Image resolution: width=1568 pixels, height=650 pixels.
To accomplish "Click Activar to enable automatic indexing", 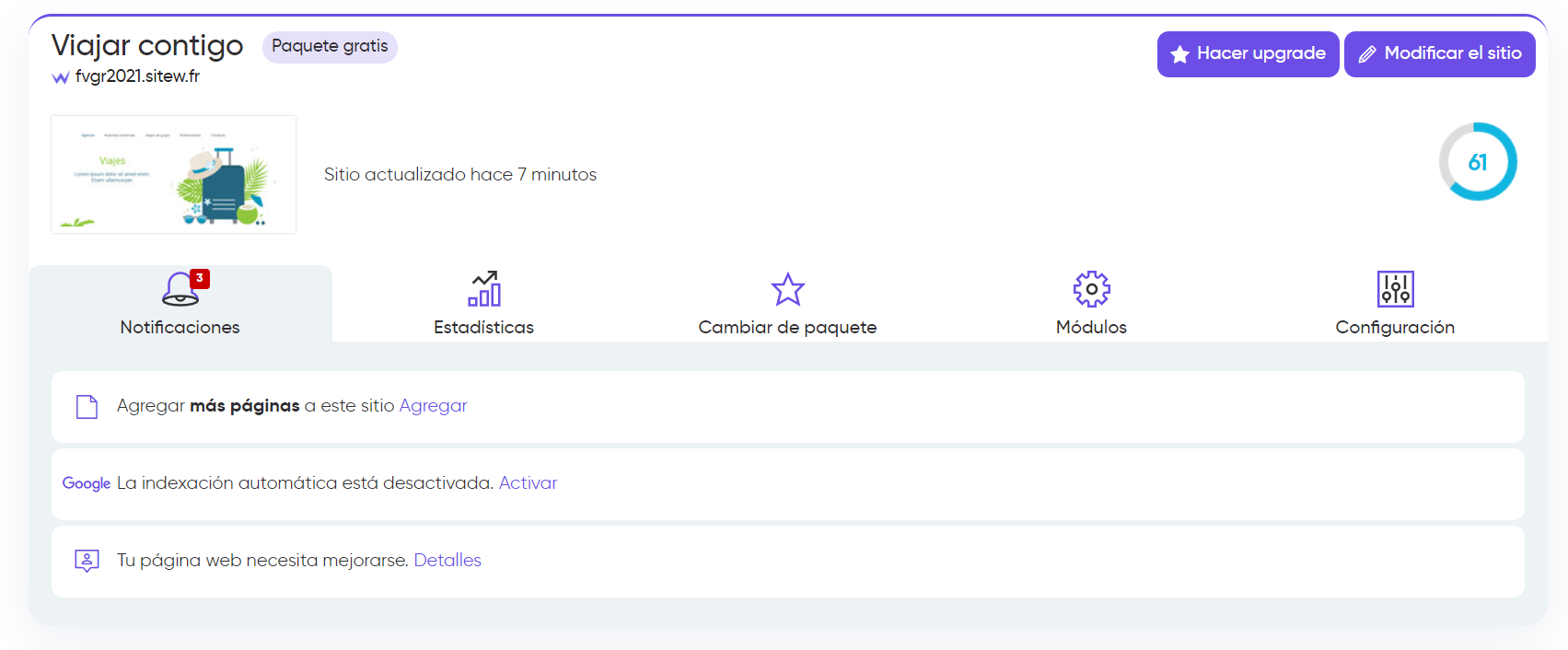I will tap(528, 483).
